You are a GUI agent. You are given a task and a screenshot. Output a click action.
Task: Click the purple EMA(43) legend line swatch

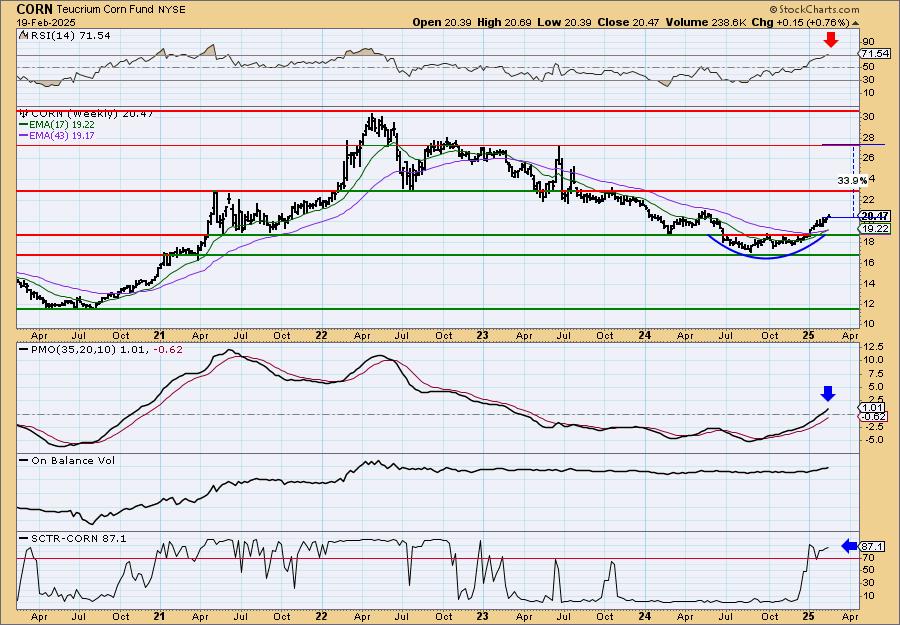(x=24, y=135)
